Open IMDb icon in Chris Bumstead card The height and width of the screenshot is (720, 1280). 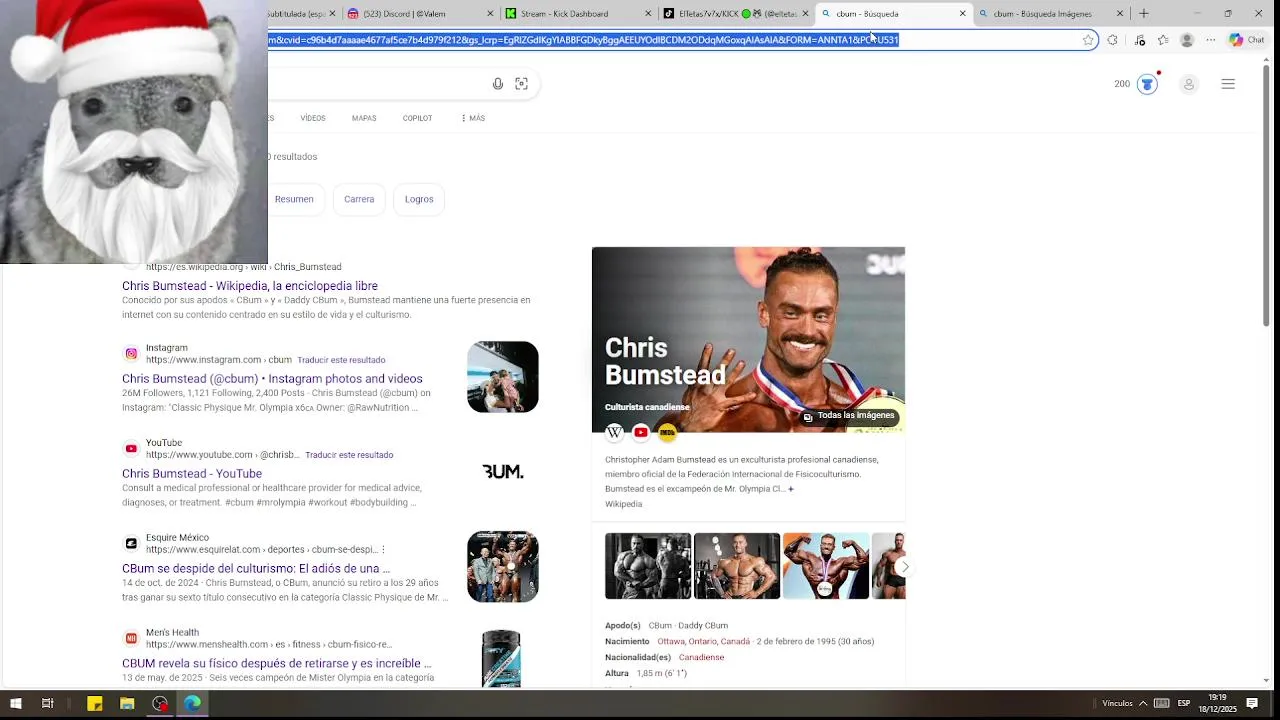pos(667,432)
